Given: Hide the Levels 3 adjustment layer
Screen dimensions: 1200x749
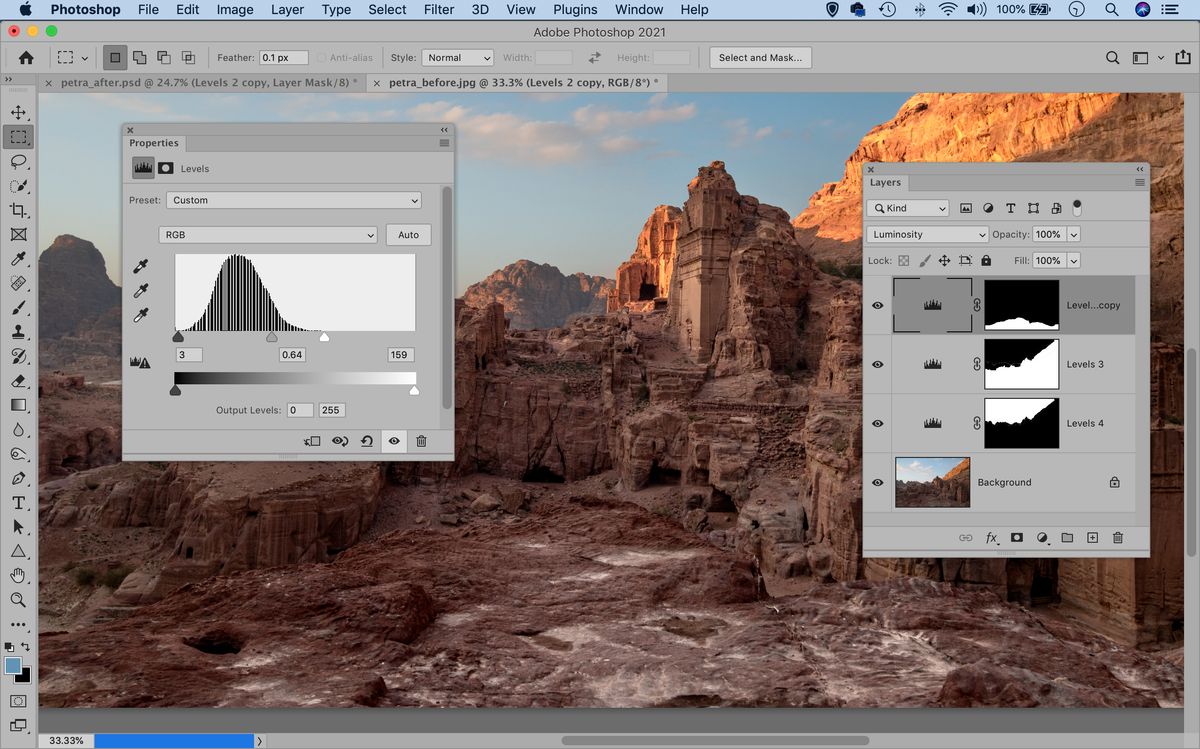Looking at the screenshot, I should click(877, 364).
